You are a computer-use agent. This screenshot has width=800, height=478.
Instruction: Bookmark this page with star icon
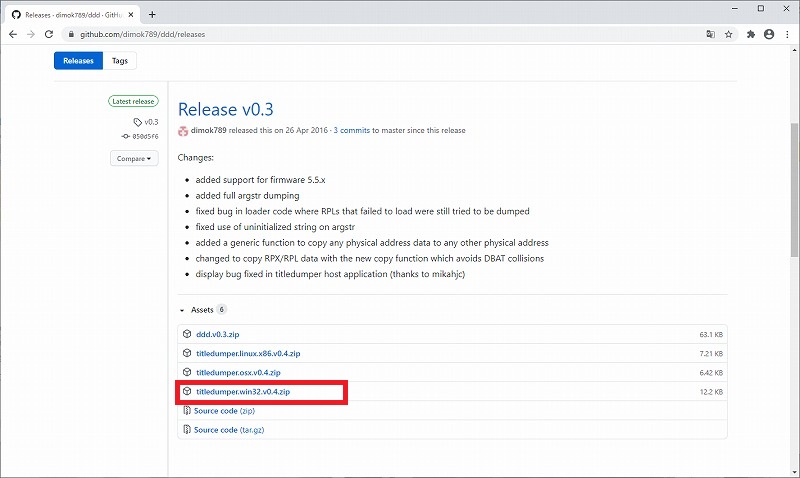click(x=729, y=34)
